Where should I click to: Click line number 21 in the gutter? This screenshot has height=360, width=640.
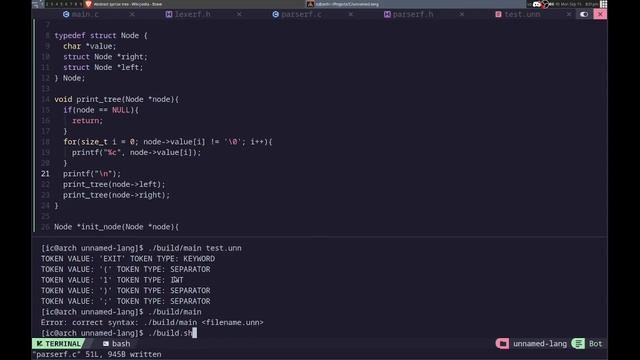45,174
